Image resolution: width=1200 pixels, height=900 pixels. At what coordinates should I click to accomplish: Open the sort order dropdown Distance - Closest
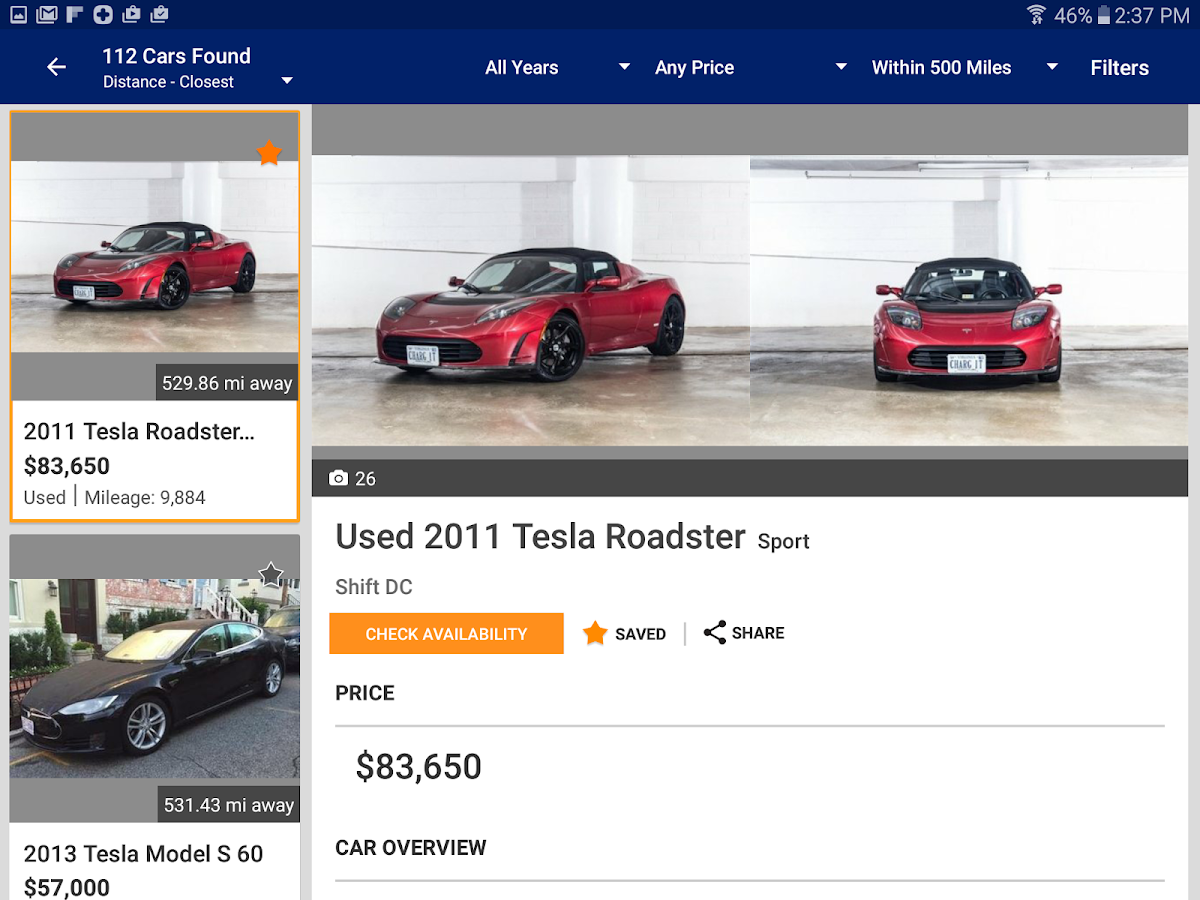point(198,82)
